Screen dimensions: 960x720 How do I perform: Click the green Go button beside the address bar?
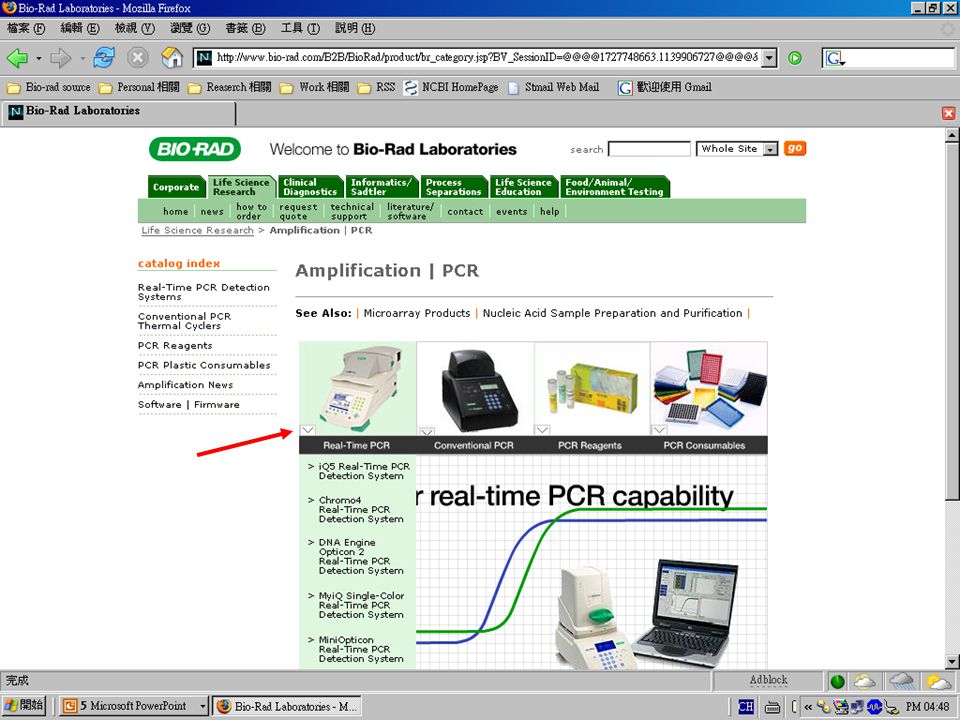795,58
